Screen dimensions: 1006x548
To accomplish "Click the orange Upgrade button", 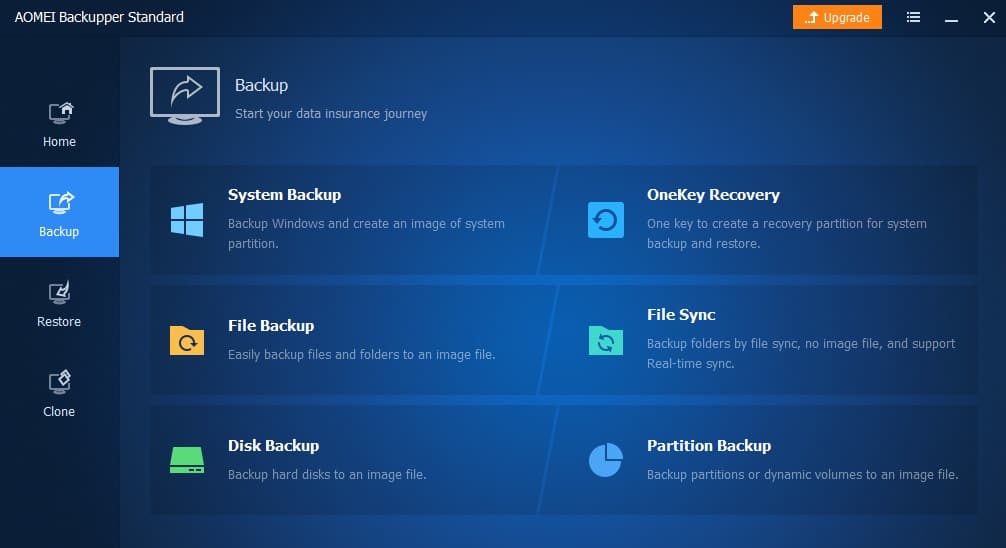I will [x=837, y=17].
